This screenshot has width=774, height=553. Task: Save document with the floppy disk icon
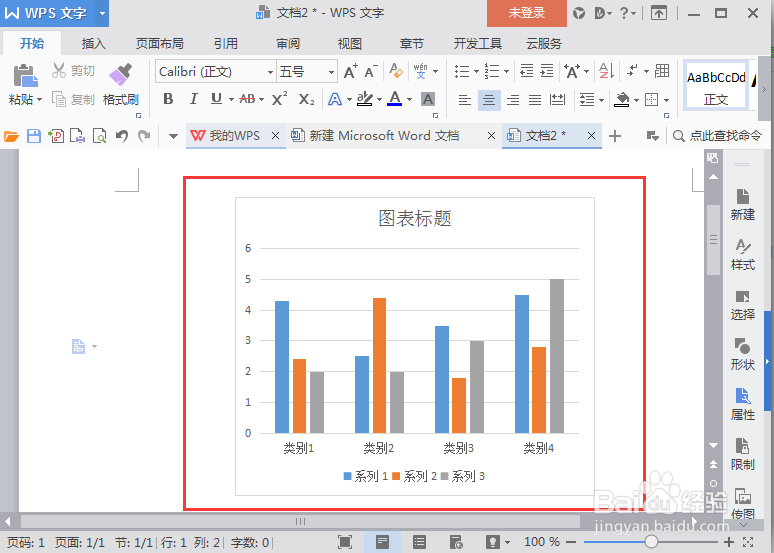pos(34,136)
